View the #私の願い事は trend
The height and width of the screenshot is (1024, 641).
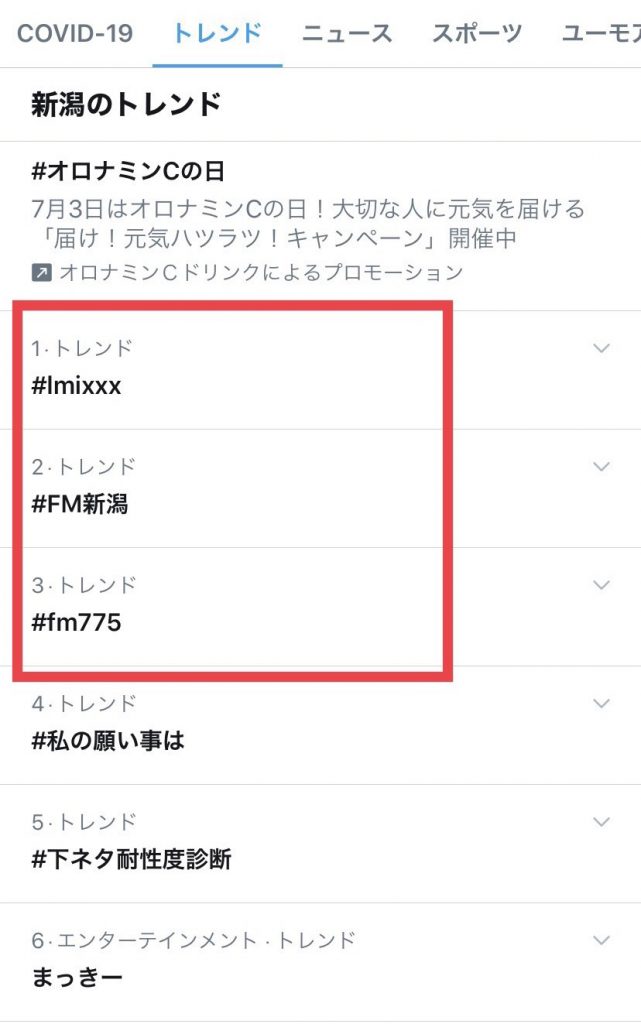(x=108, y=741)
